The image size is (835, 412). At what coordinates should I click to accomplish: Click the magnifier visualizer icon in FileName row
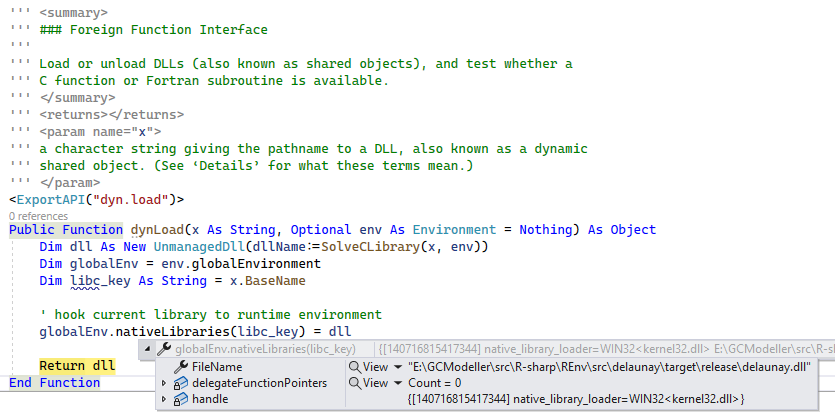click(354, 367)
